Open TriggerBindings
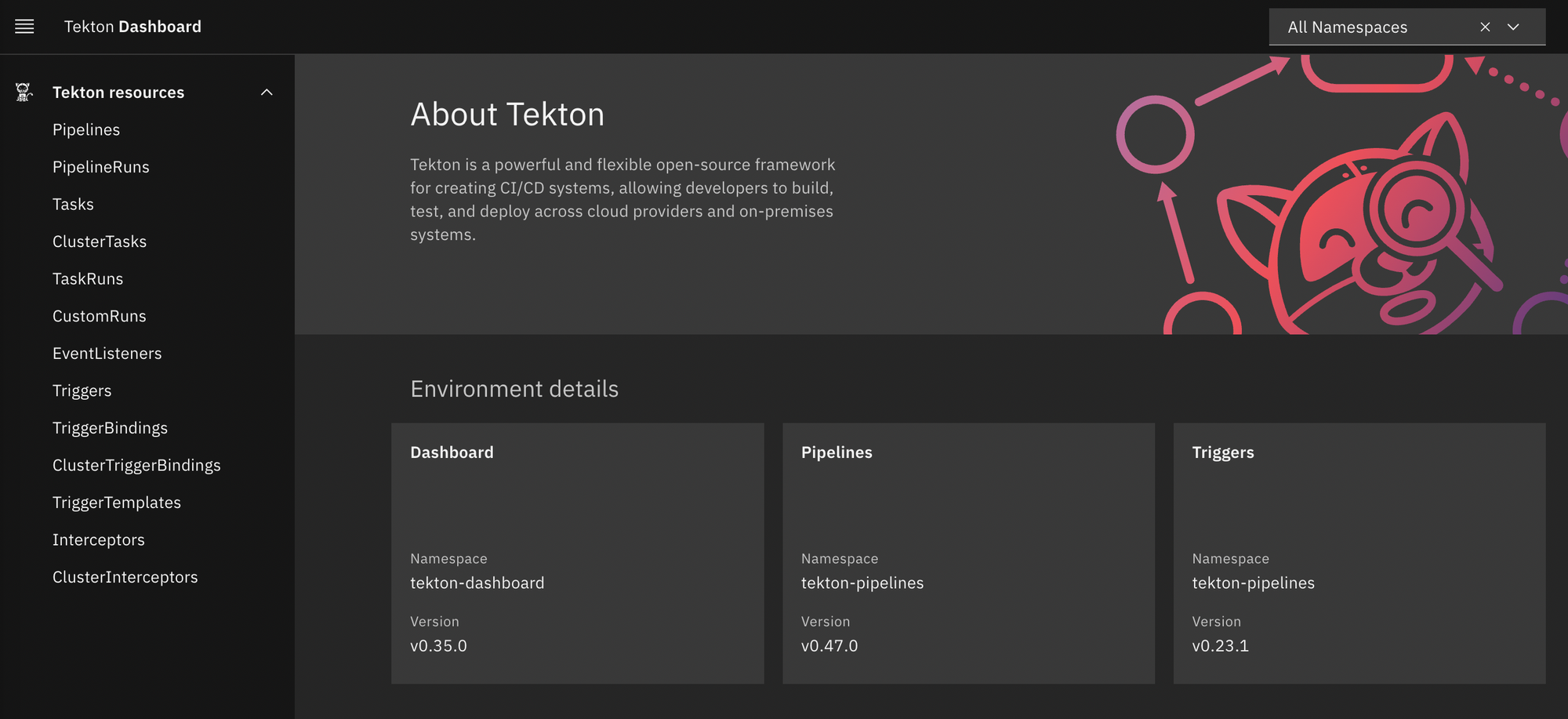The image size is (1568, 719). tap(111, 428)
